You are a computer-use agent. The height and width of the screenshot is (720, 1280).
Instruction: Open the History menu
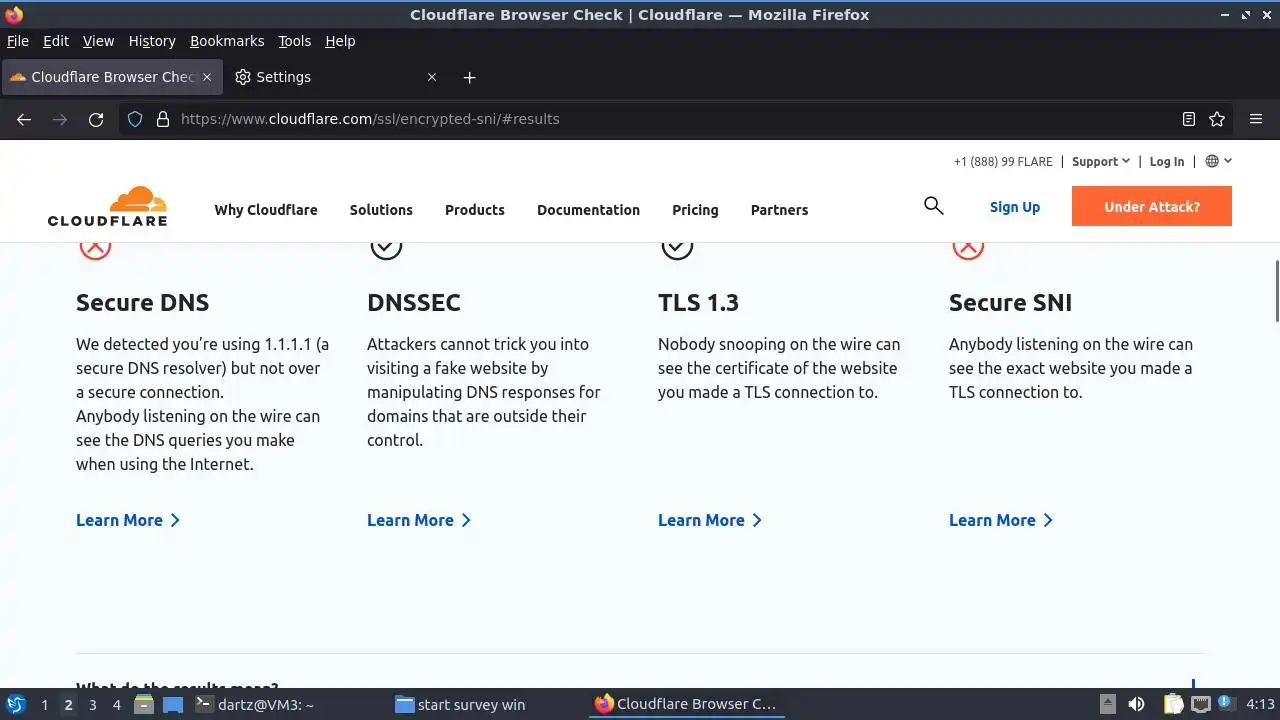click(x=152, y=41)
